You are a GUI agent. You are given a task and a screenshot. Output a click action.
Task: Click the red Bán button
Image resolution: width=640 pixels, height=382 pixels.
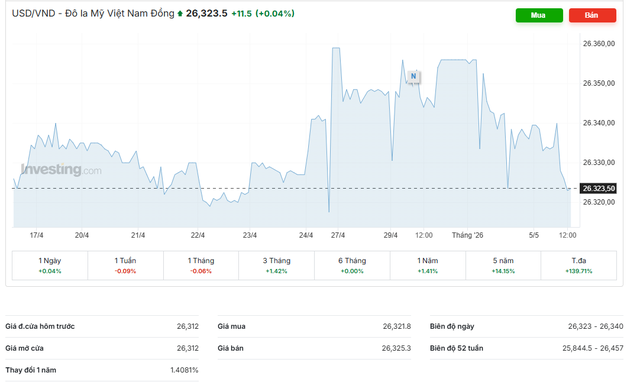coord(592,15)
